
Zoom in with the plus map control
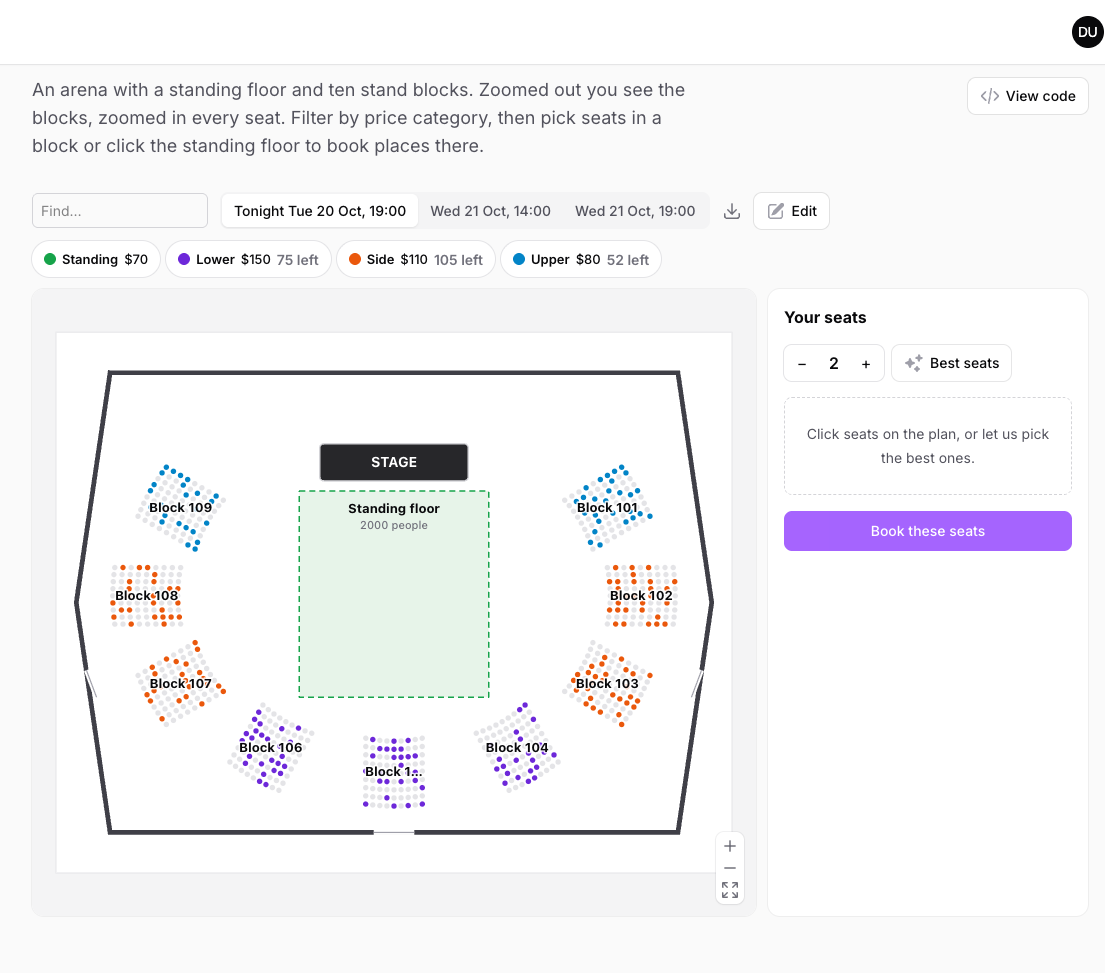(x=730, y=846)
